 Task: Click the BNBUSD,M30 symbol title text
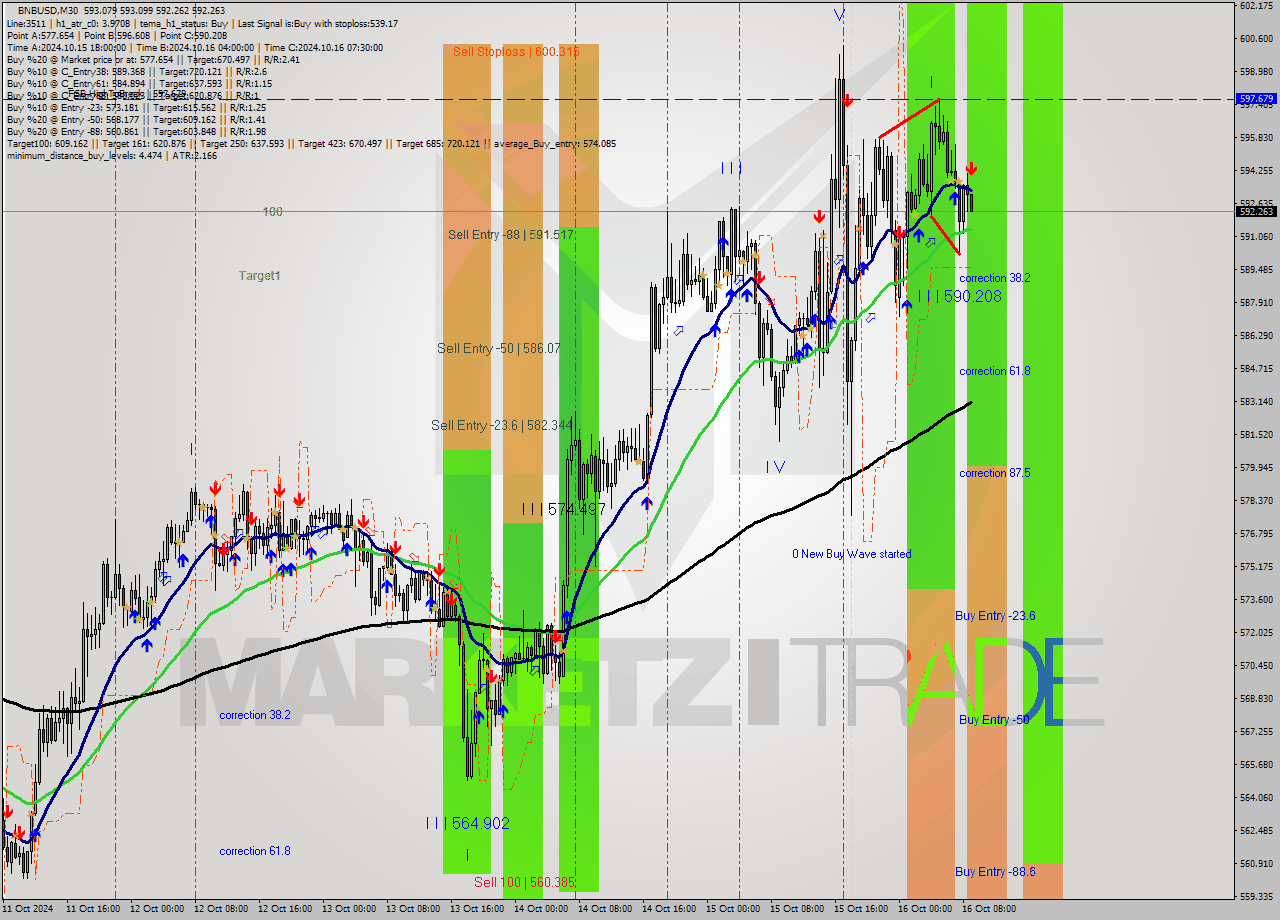pos(48,10)
